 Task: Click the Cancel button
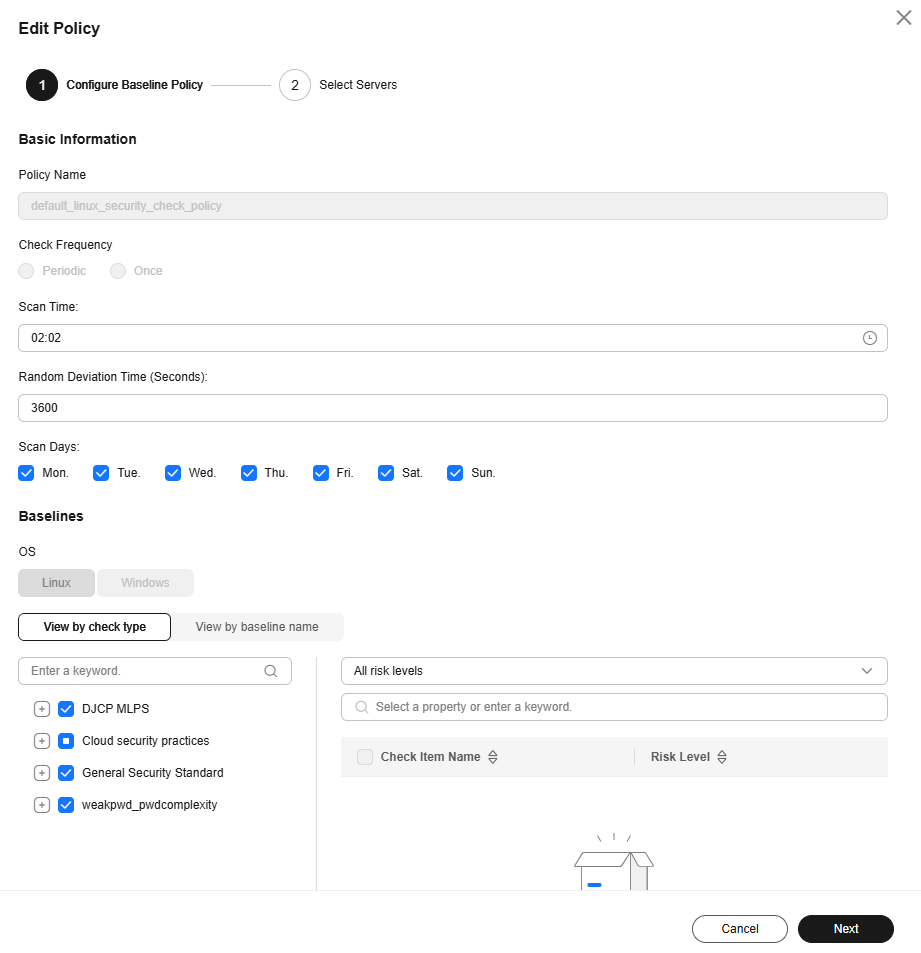click(x=740, y=929)
